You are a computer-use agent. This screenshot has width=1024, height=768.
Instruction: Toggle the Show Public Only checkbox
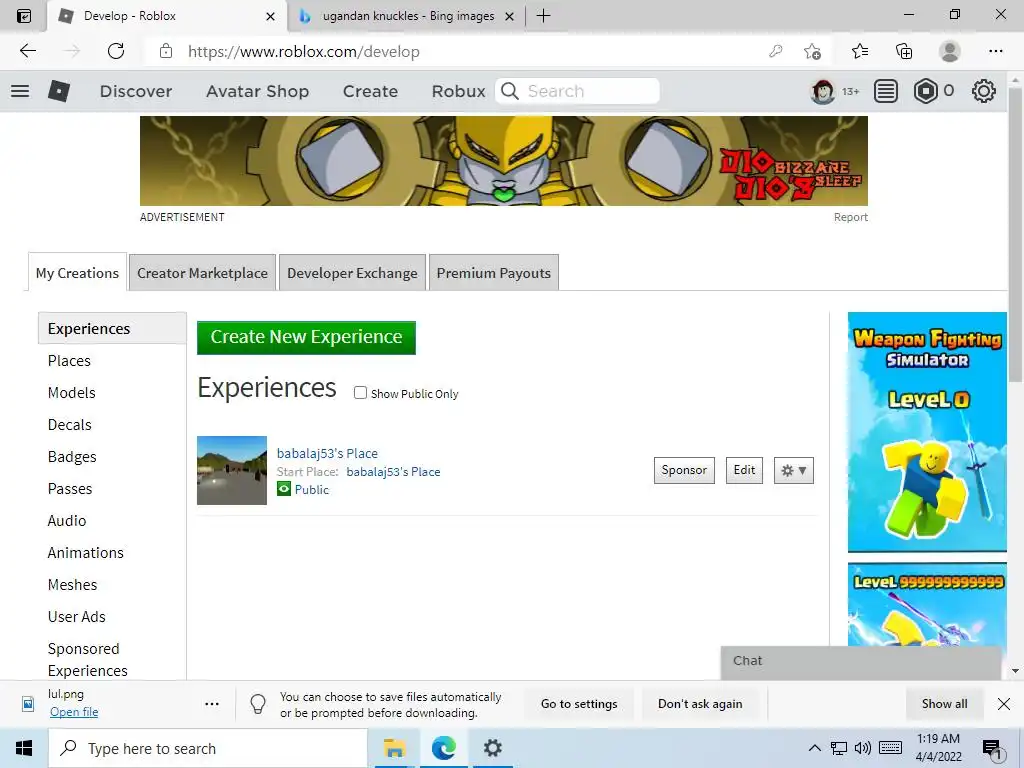pos(360,392)
